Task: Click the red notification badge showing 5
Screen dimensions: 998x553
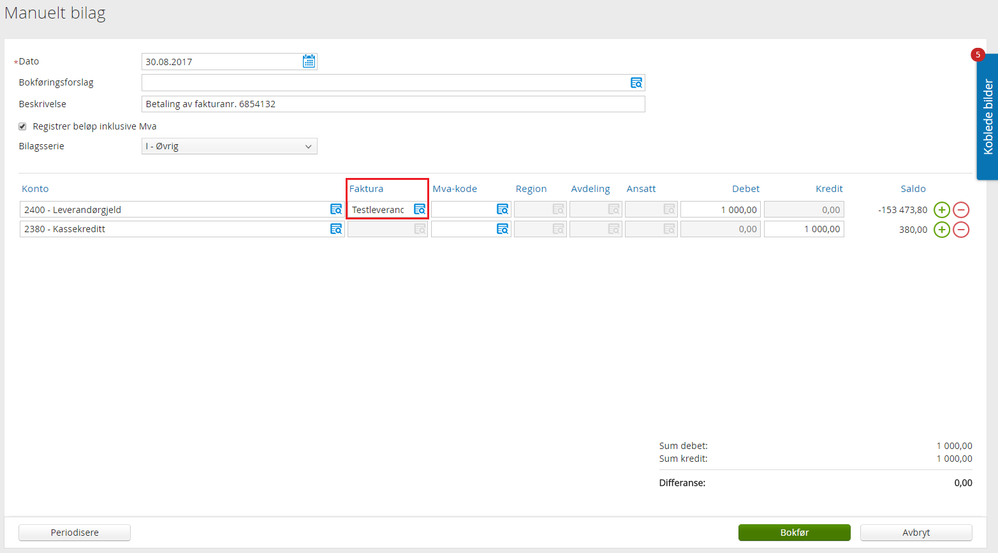Action: coord(977,55)
